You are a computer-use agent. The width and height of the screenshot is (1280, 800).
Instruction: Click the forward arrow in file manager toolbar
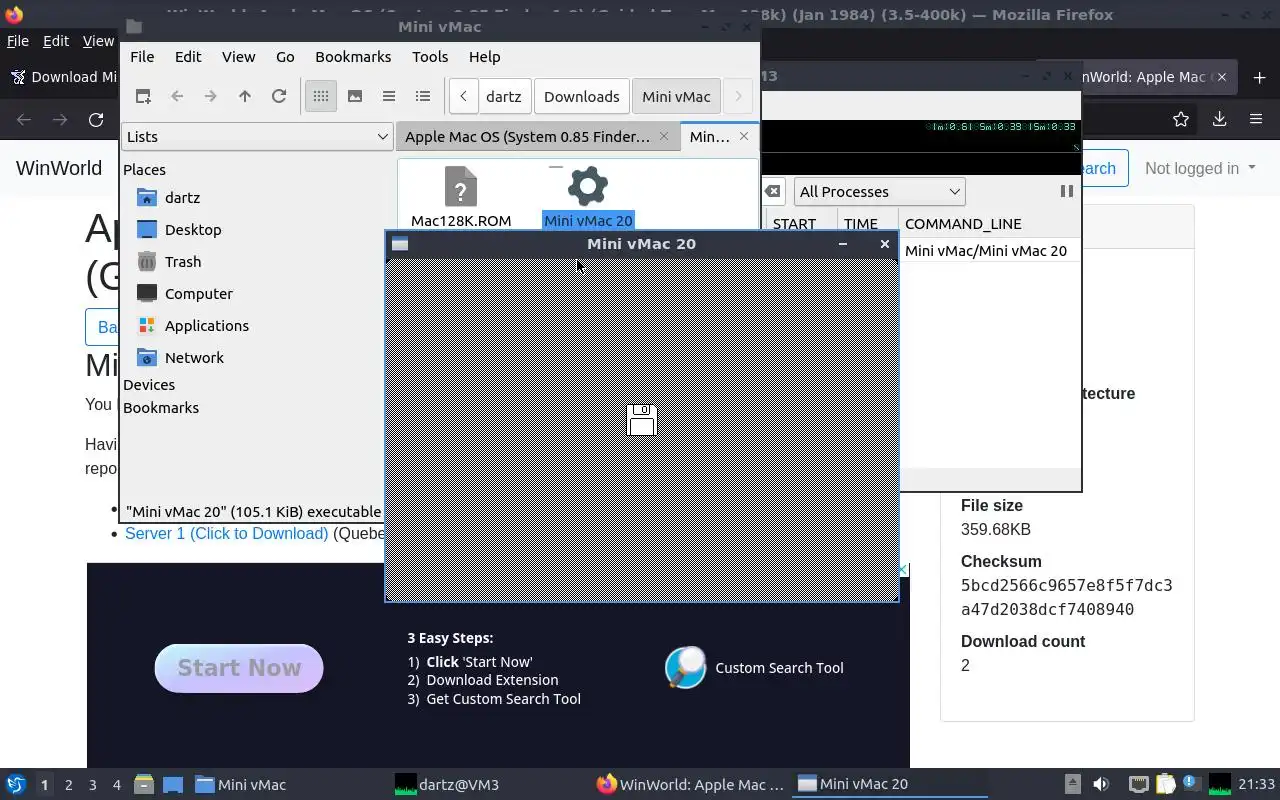click(x=210, y=96)
